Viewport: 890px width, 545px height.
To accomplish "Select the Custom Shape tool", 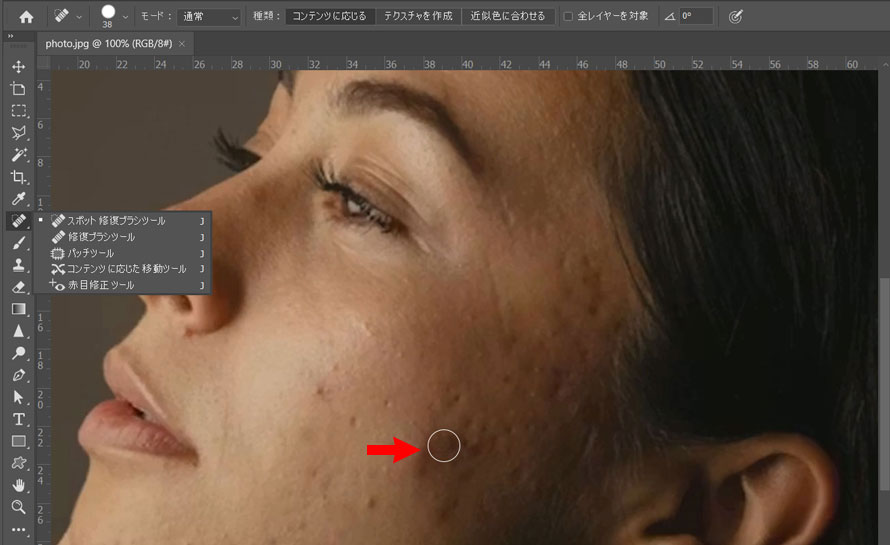I will point(18,463).
